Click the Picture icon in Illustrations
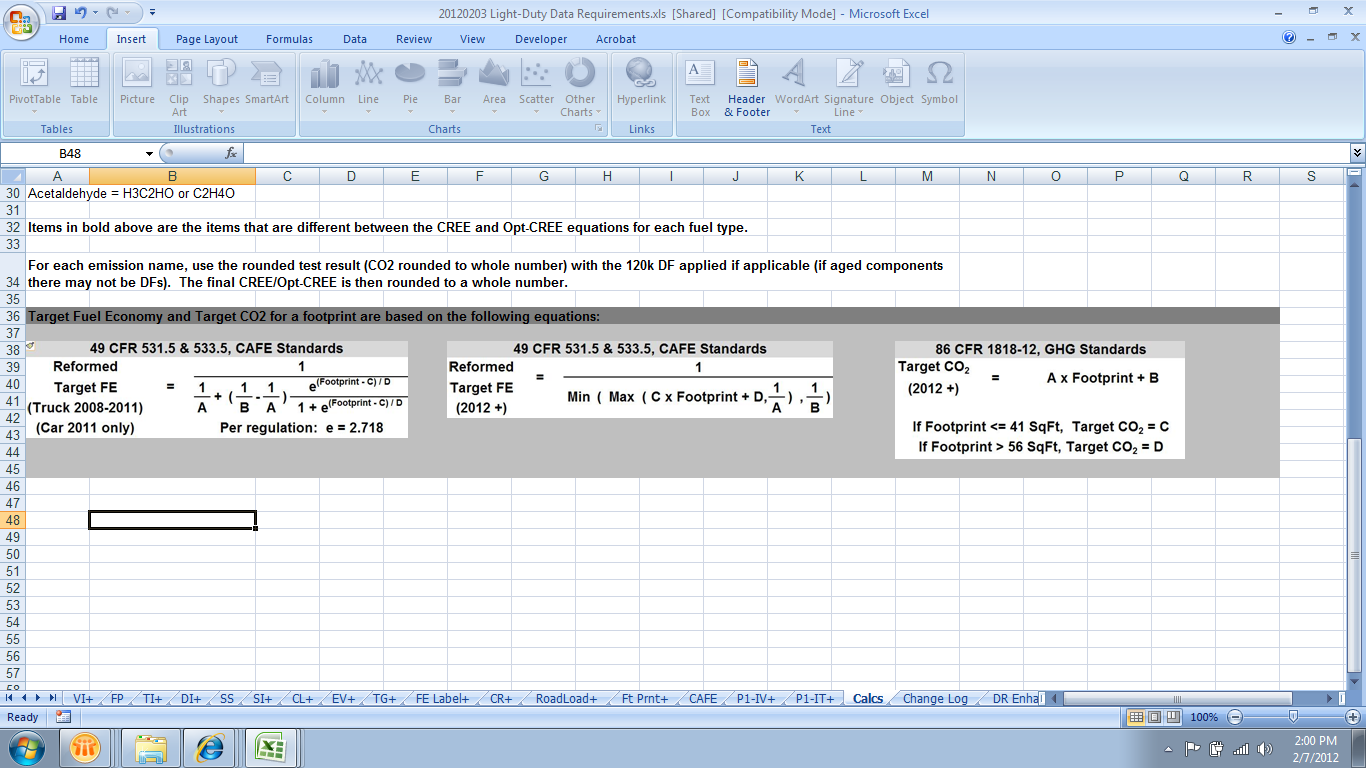Image resolution: width=1366 pixels, height=768 pixels. point(137,83)
